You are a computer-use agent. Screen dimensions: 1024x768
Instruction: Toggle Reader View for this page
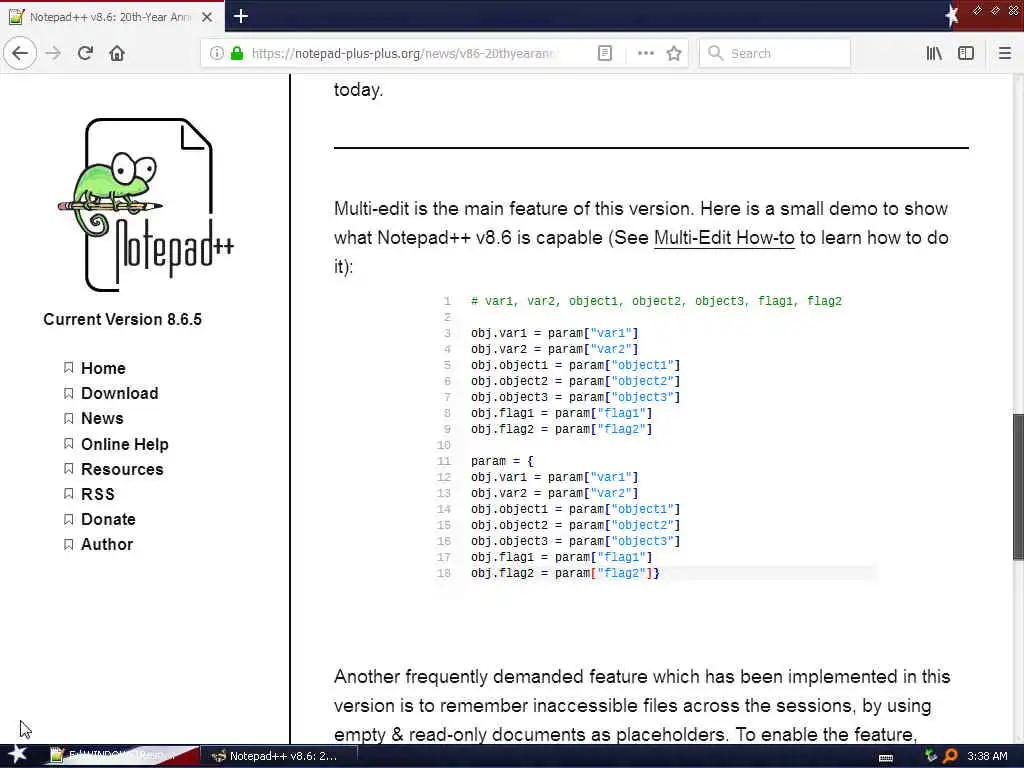click(x=605, y=53)
